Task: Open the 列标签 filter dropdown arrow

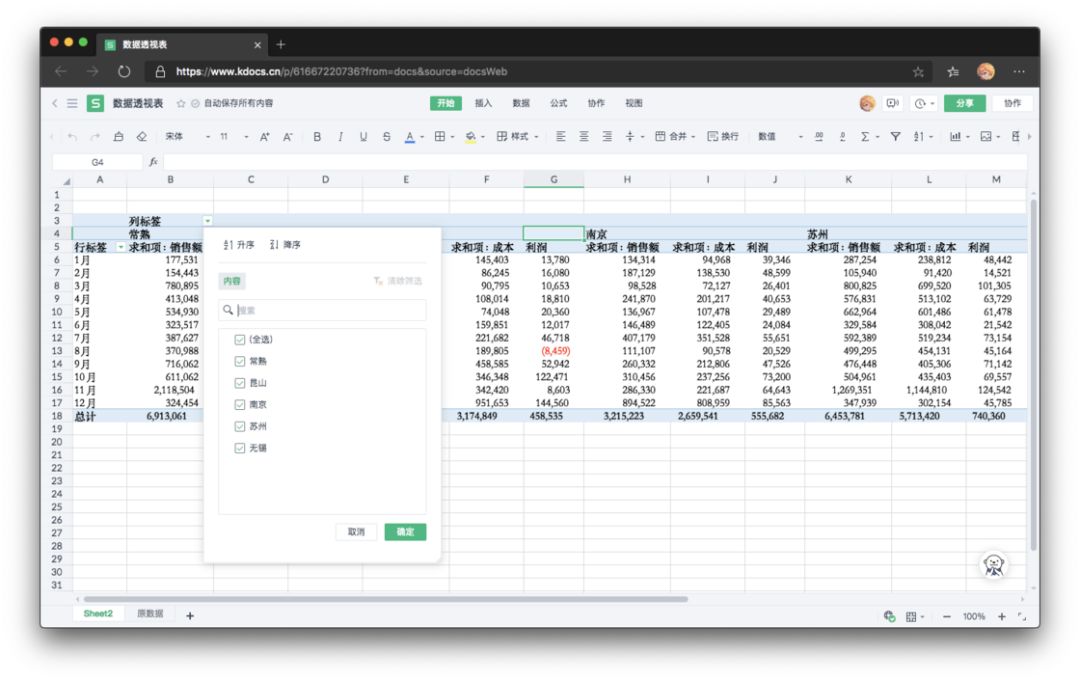Action: pos(207,221)
